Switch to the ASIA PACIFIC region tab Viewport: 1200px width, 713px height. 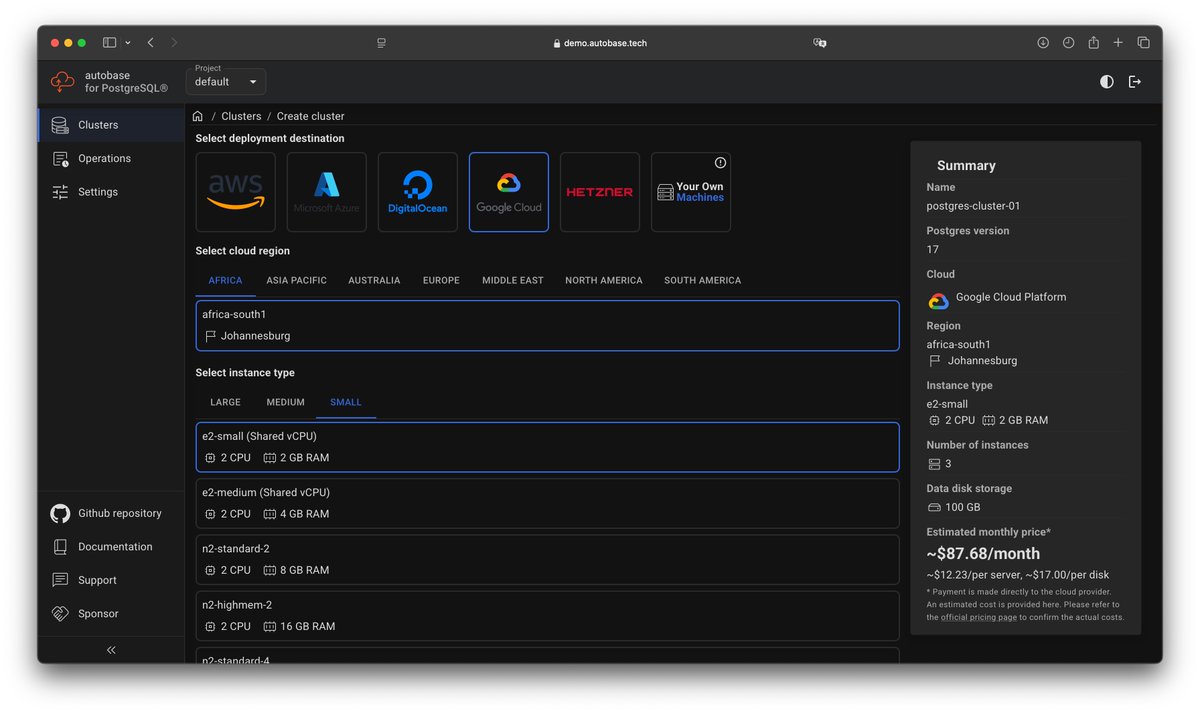click(296, 280)
